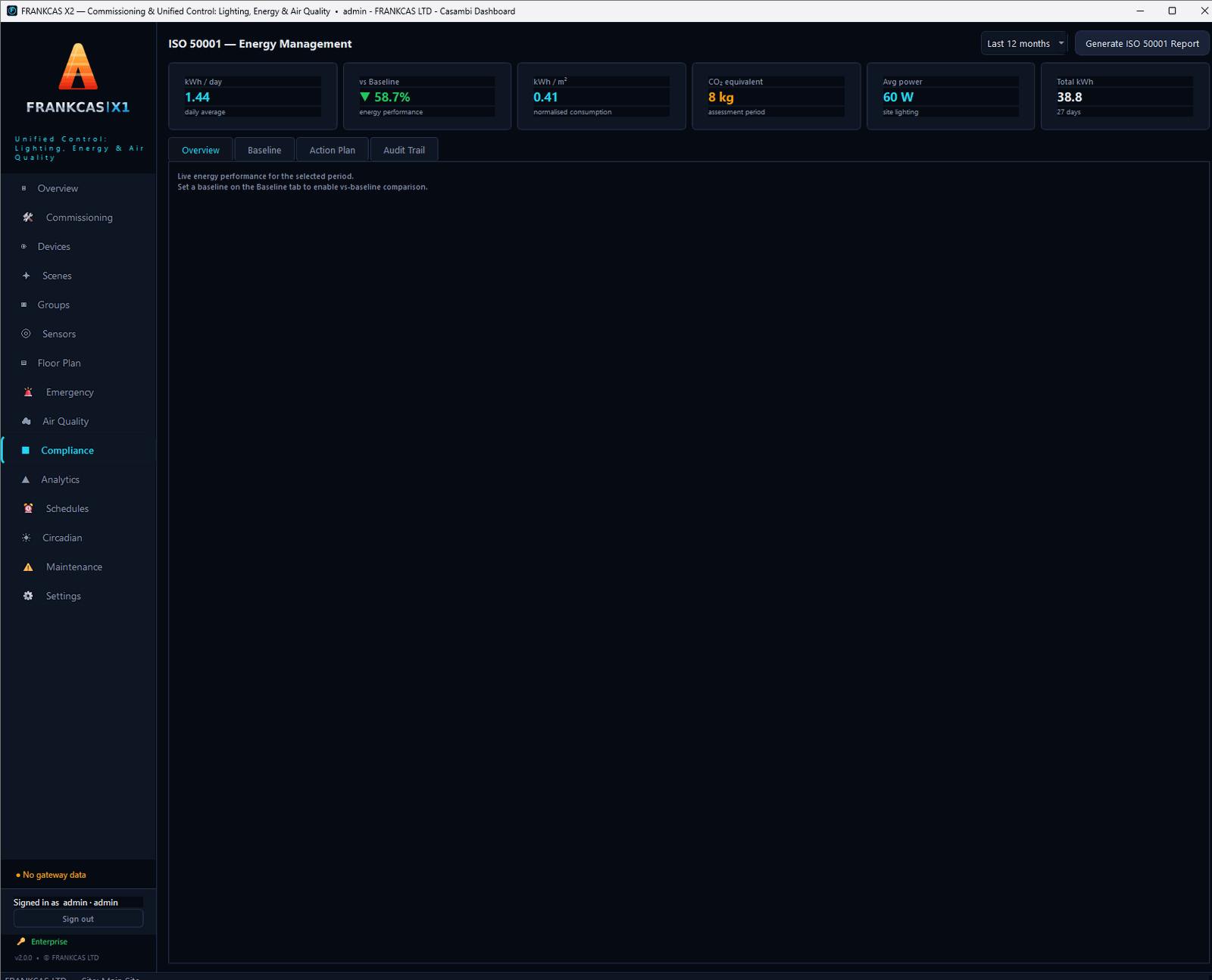Click the FRANKCAS X1 logo
This screenshot has height=980, width=1212.
point(78,78)
